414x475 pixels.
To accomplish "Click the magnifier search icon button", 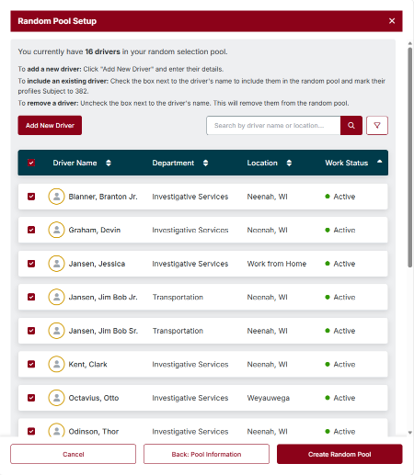I will click(x=351, y=125).
